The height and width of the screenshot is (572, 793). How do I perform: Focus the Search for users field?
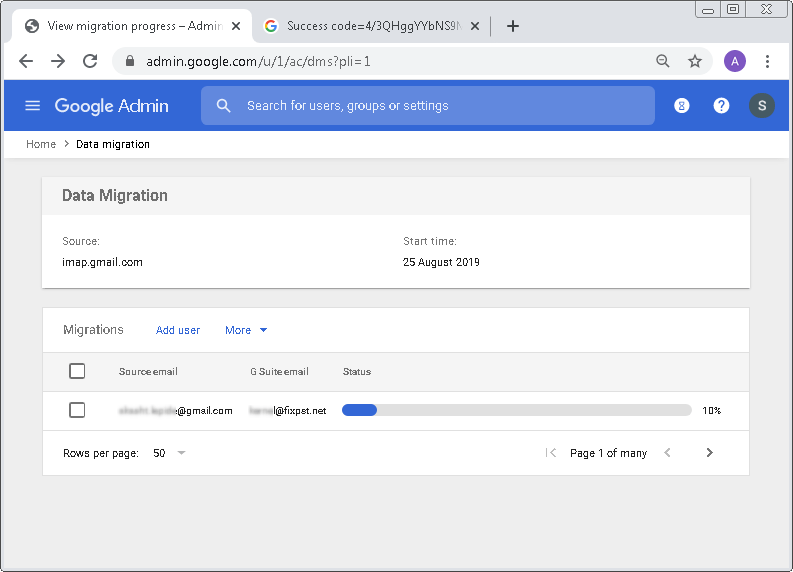pyautogui.click(x=428, y=106)
